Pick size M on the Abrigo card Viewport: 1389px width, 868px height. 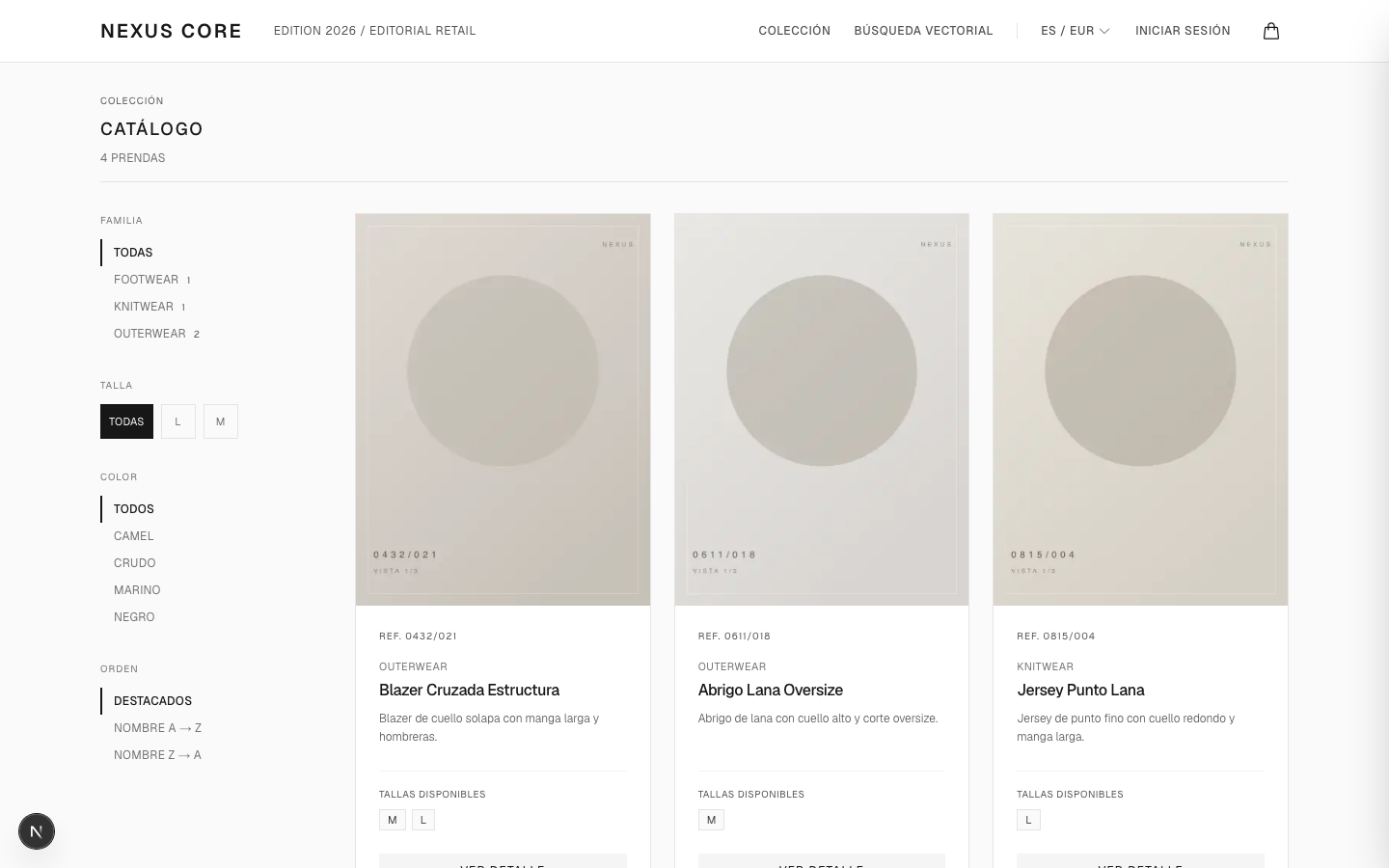click(712, 820)
